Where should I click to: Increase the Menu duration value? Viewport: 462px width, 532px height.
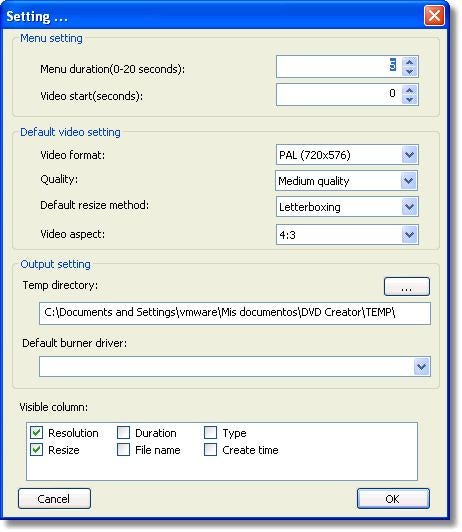(409, 62)
